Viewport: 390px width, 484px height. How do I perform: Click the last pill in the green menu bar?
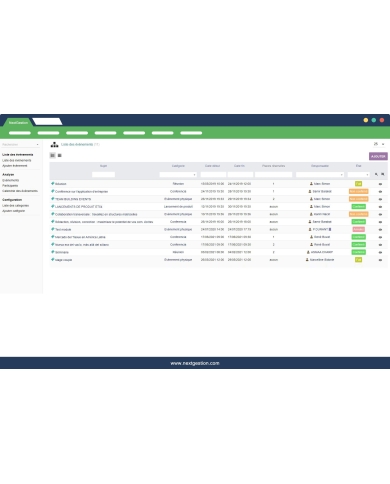[191, 133]
